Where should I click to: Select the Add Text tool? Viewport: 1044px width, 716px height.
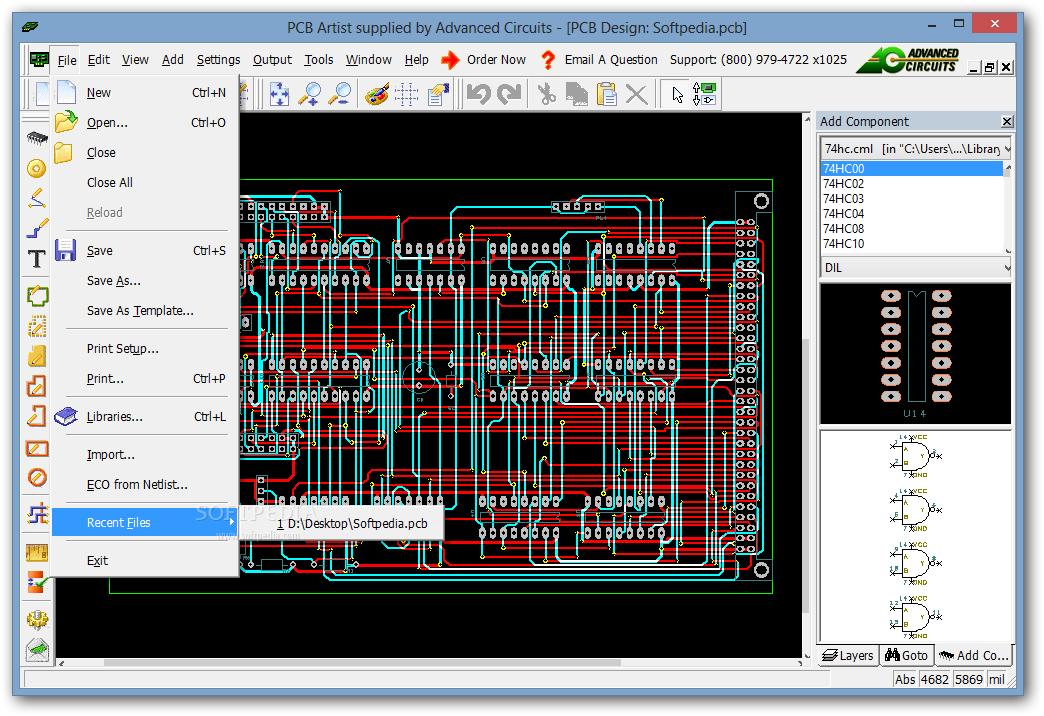(37, 258)
